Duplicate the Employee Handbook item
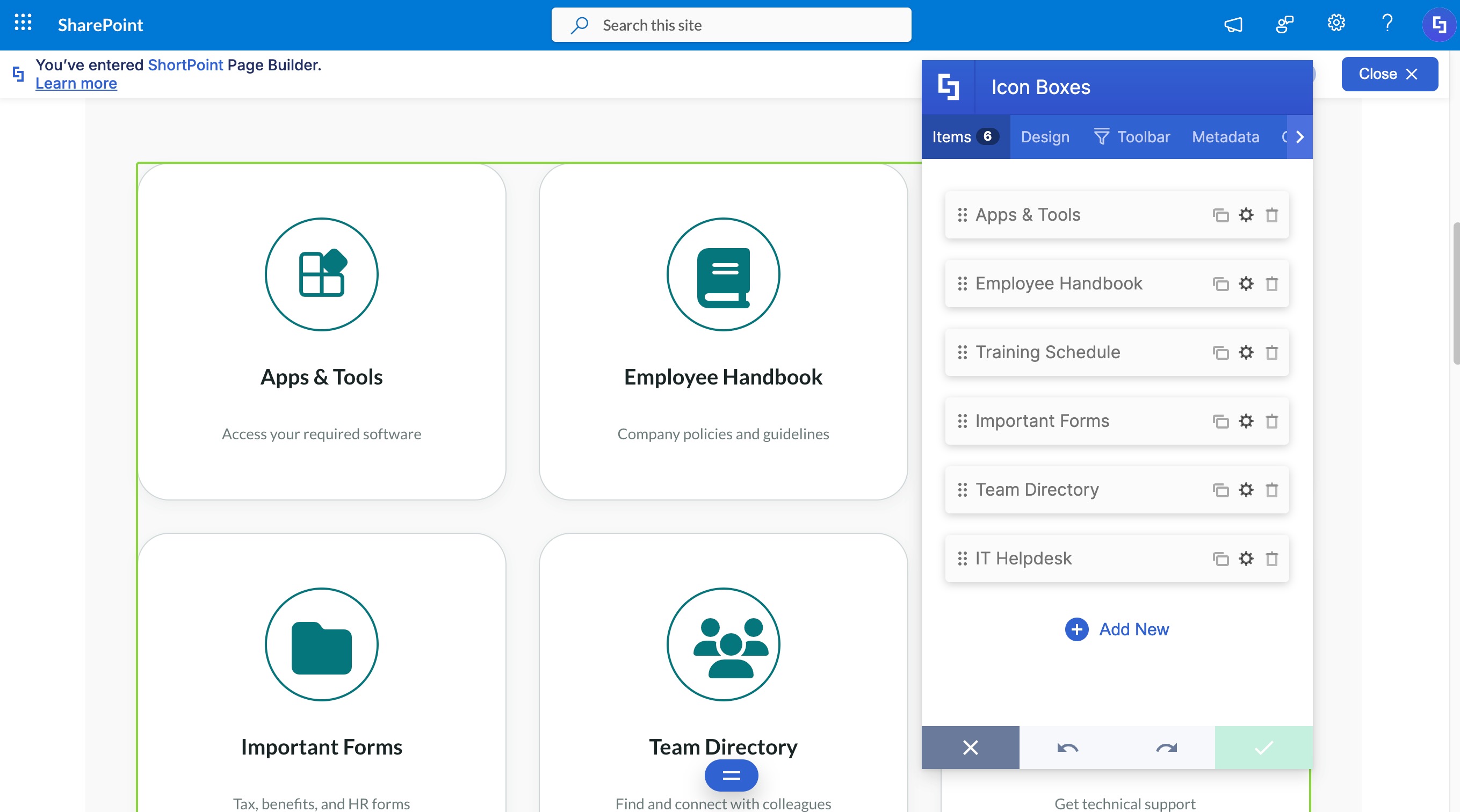 (x=1220, y=284)
